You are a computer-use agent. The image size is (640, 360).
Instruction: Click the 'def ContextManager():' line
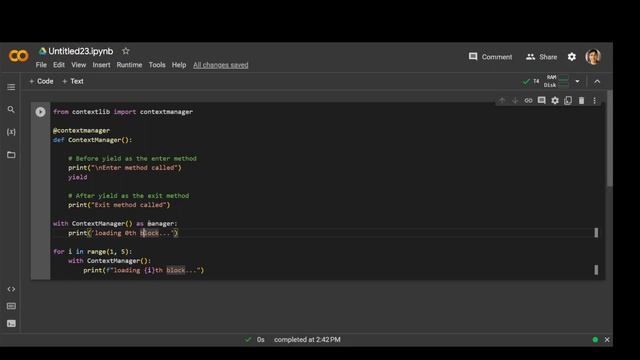coord(92,140)
